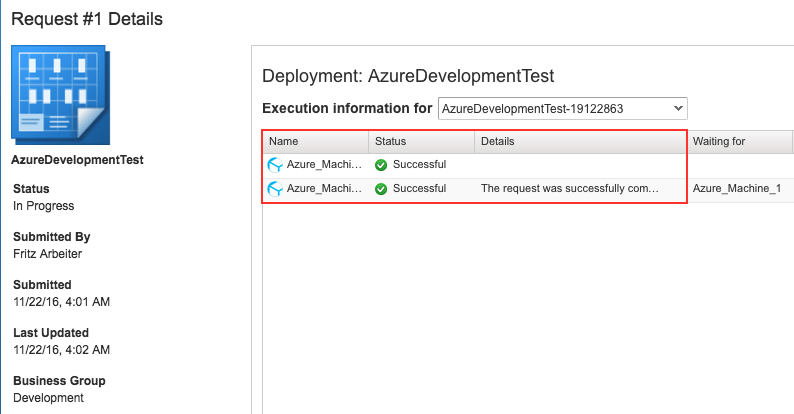
Task: Sort by the Name column header
Action: pyautogui.click(x=315, y=142)
